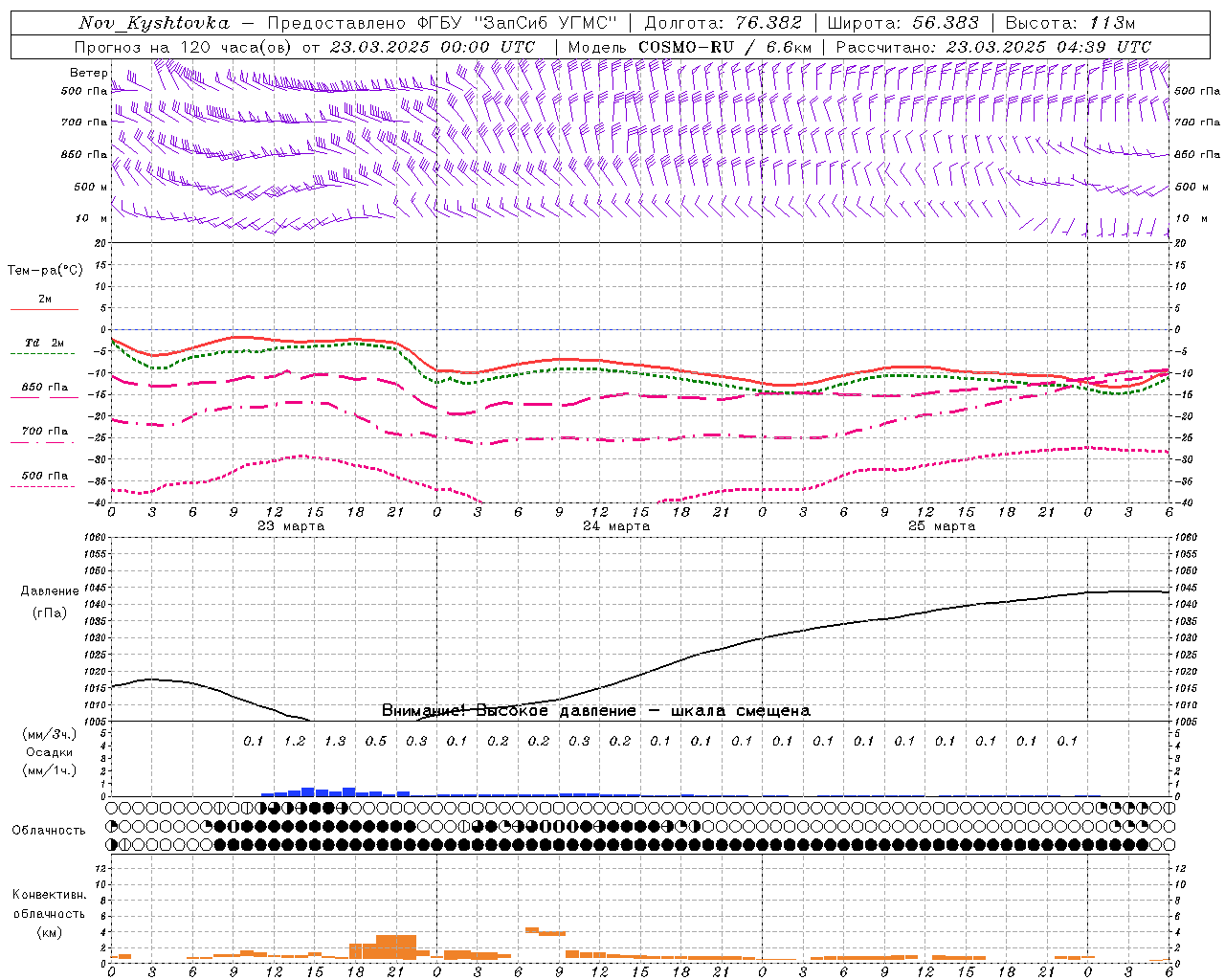The image size is (1225, 980).
Task: Click the Nov_Kyshtovka station title
Action: [x=154, y=23]
